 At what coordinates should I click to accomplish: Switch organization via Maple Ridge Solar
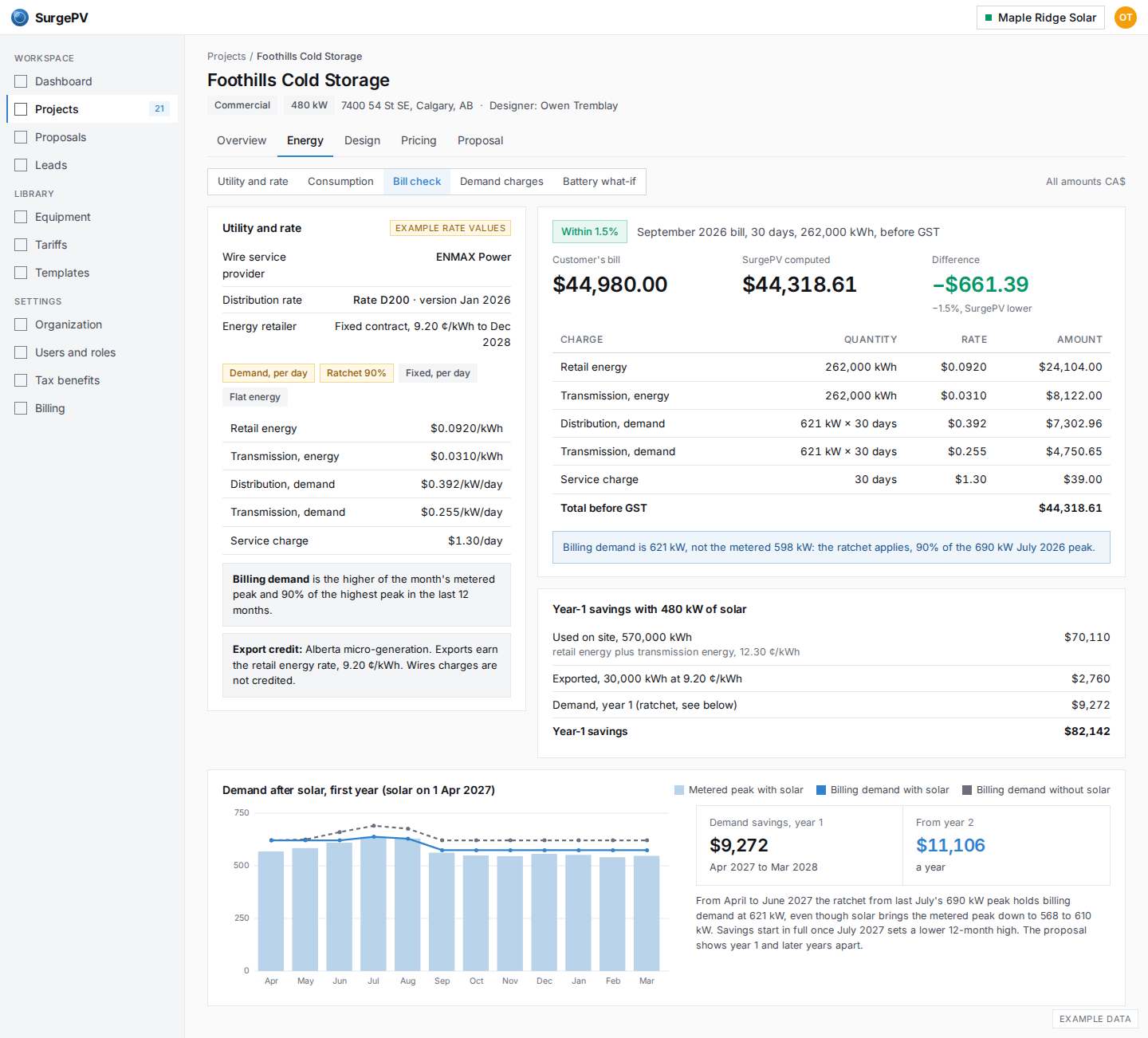[x=1040, y=18]
